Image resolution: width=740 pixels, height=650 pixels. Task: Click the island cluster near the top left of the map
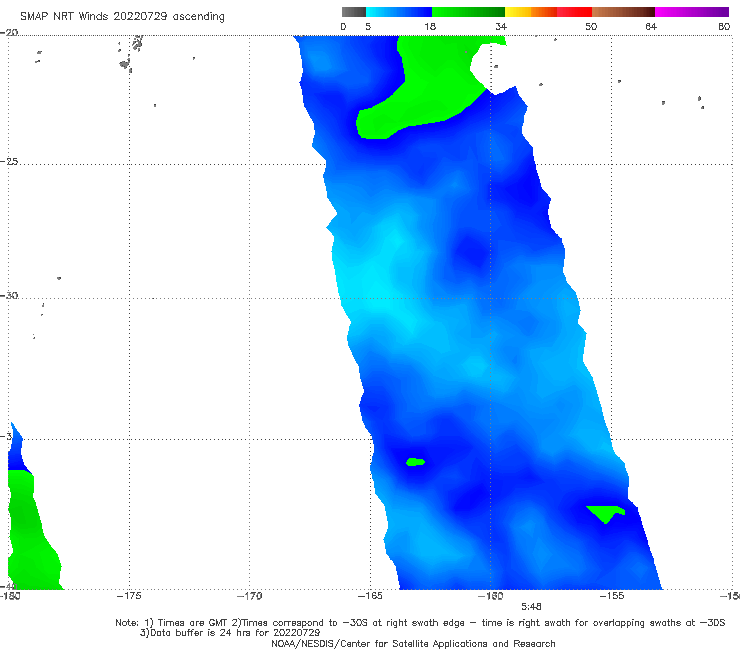pyautogui.click(x=131, y=54)
